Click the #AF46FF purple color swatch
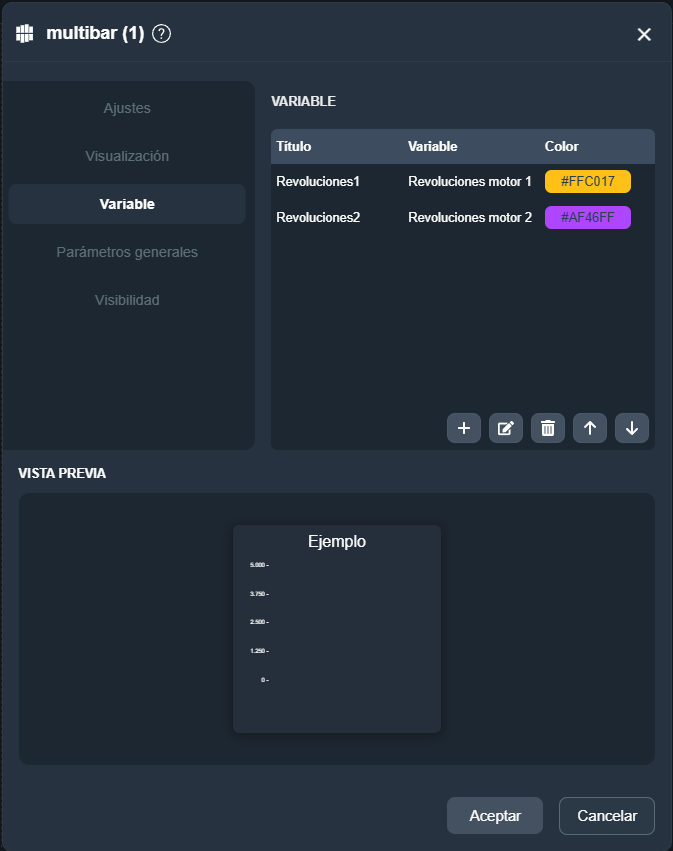 coord(587,218)
